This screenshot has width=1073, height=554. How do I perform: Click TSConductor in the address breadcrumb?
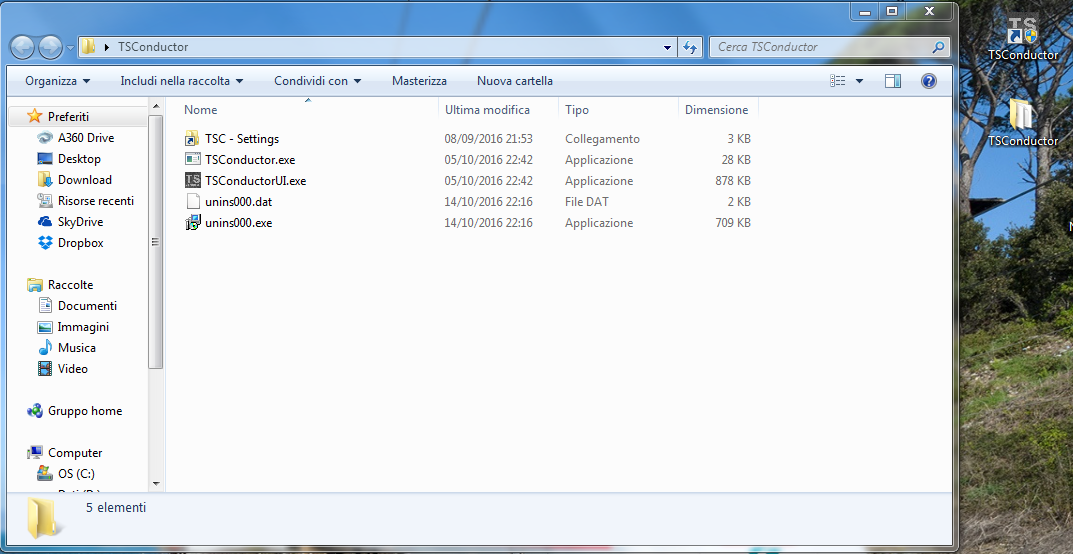tap(153, 47)
